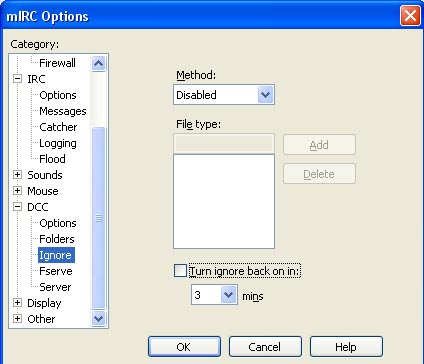The image size is (424, 364).
Task: Select Folders under DCC
Action: point(57,239)
